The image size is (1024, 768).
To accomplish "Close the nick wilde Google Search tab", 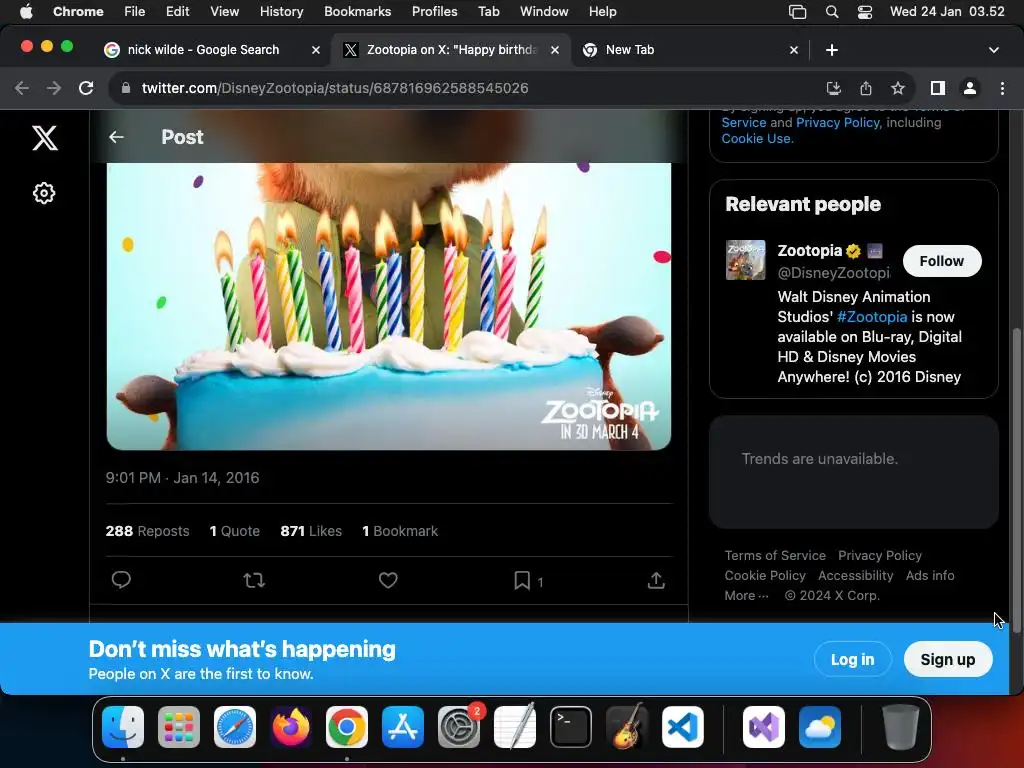I will tap(315, 50).
